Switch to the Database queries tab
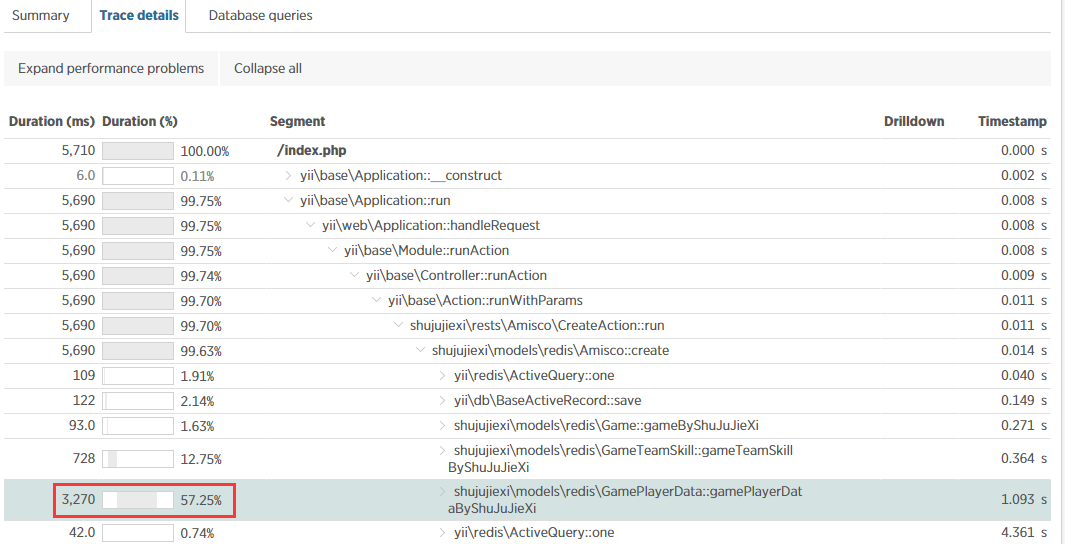Viewport: 1065px width, 544px height. pos(260,16)
